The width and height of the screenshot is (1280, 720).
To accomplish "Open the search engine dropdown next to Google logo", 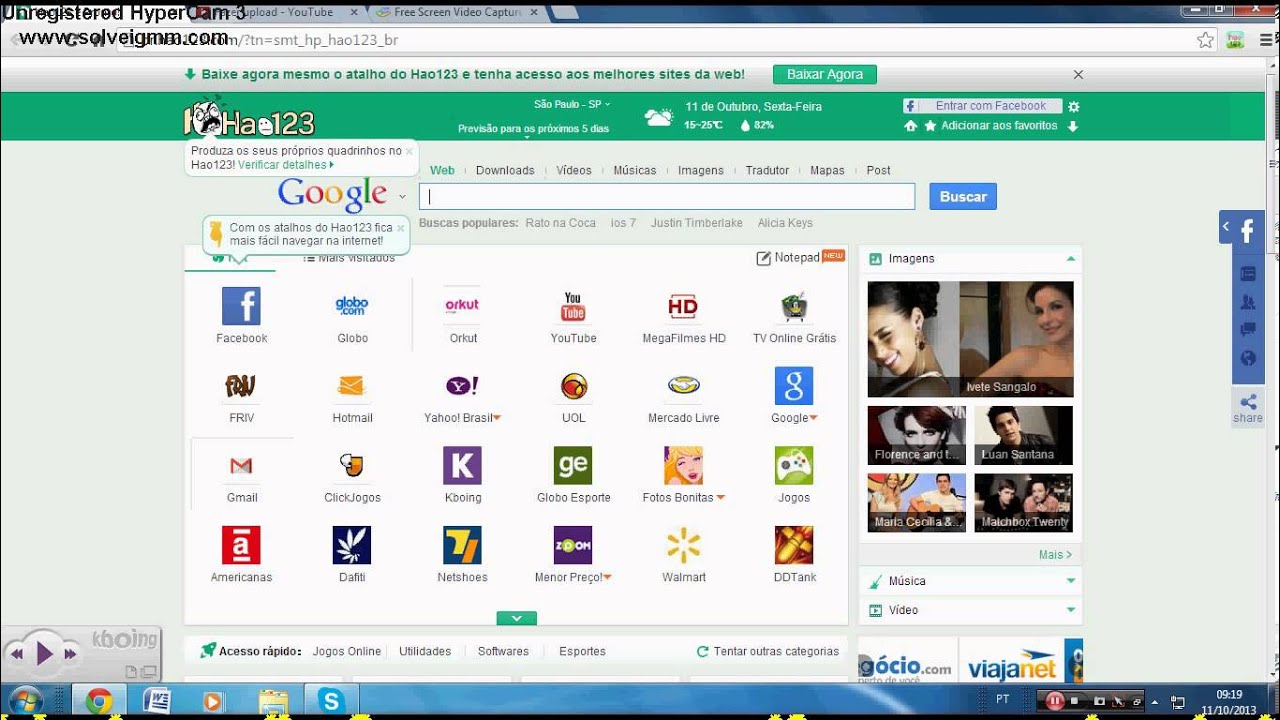I will point(402,197).
